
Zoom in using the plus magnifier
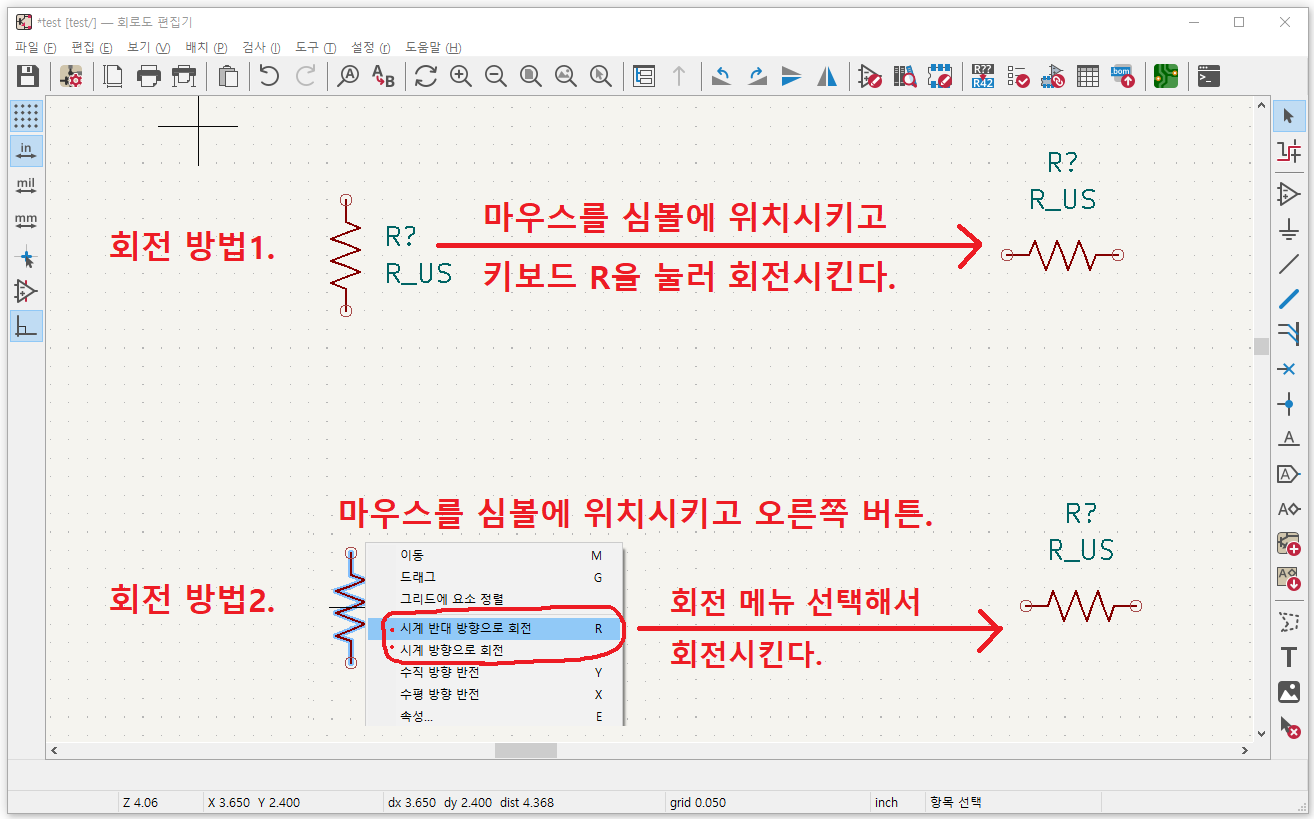click(x=461, y=76)
